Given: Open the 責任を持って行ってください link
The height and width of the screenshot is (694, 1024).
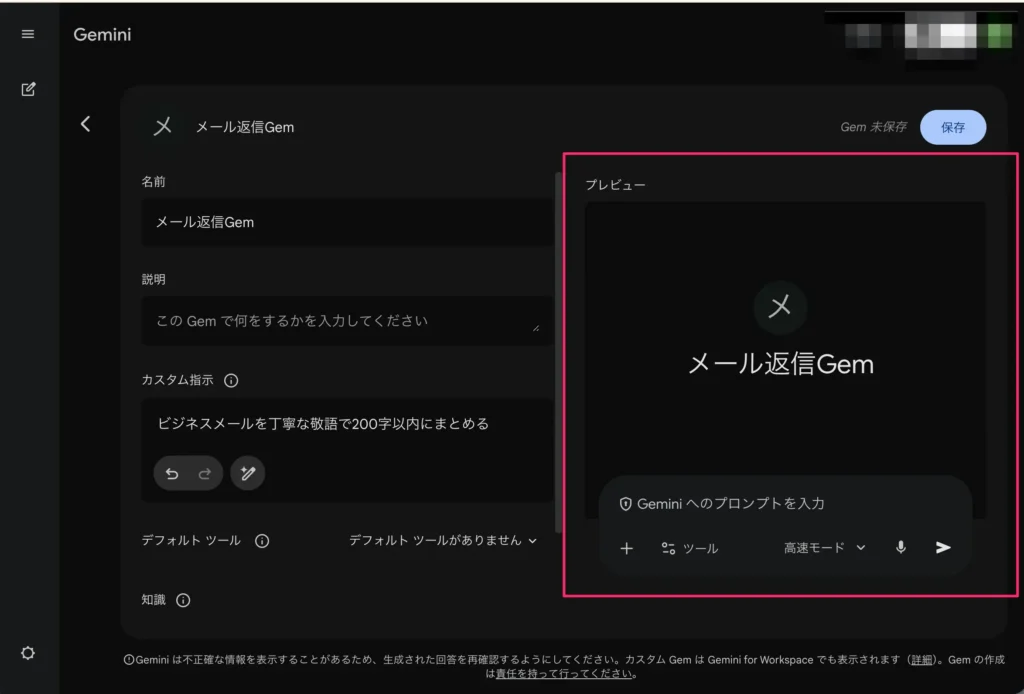Looking at the screenshot, I should (x=564, y=674).
